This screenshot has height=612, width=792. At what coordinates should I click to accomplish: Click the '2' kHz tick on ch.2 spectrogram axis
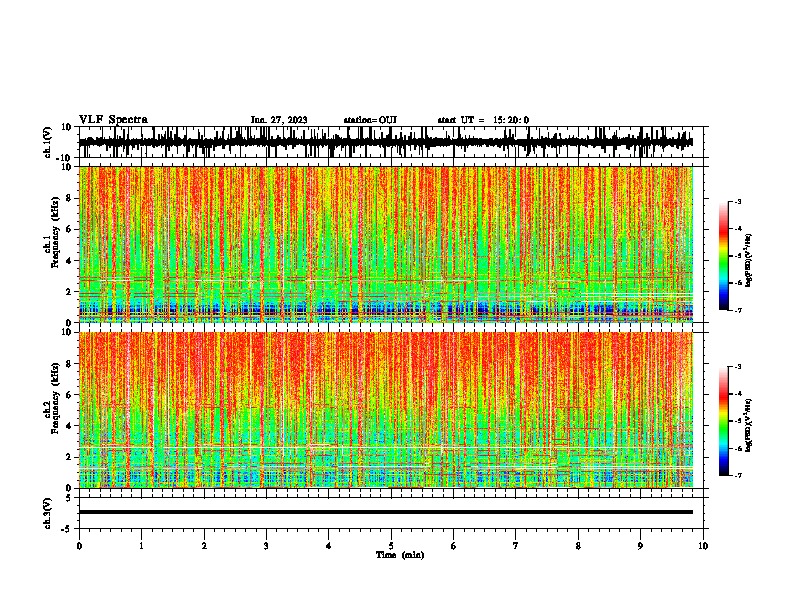point(69,457)
